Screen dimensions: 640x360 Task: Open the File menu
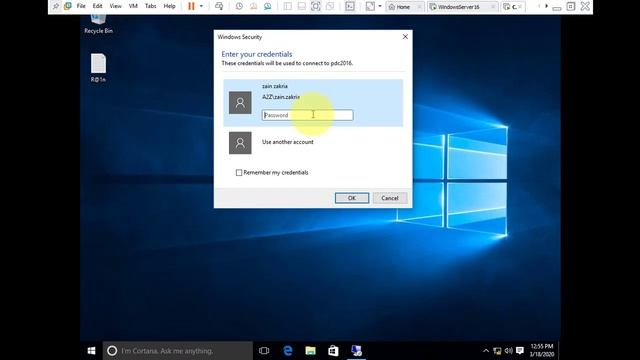tap(81, 6)
